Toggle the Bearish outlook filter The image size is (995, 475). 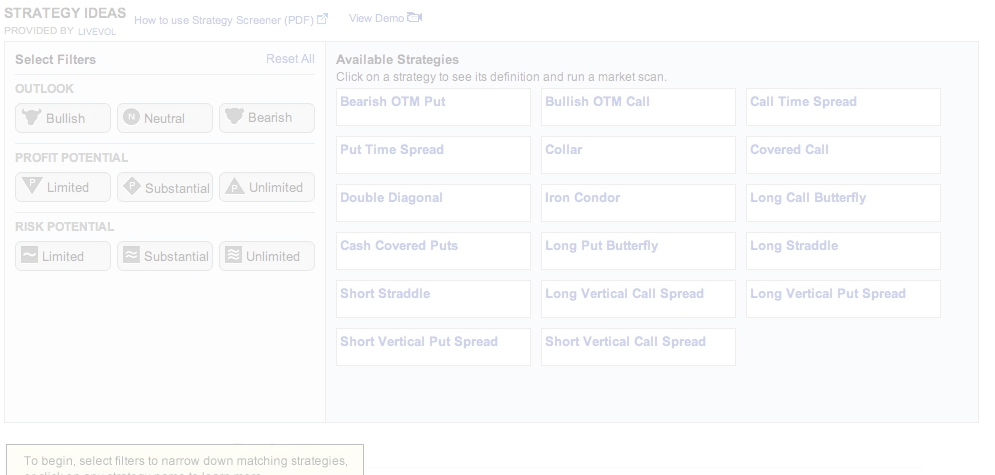[267, 118]
